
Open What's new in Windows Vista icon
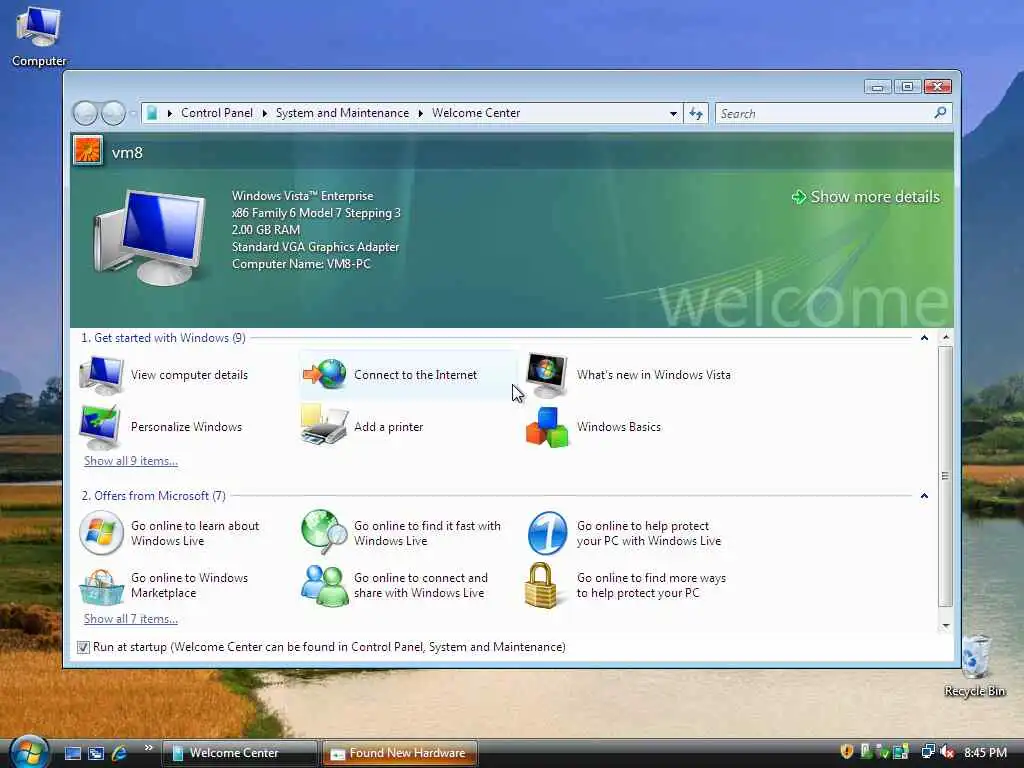click(x=547, y=375)
